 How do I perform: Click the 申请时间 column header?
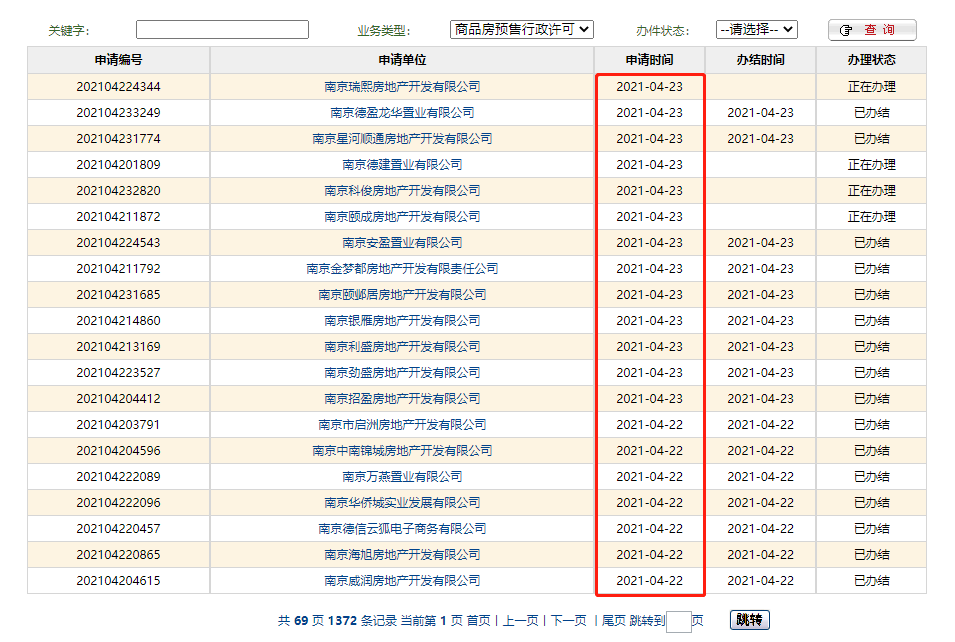tap(649, 60)
